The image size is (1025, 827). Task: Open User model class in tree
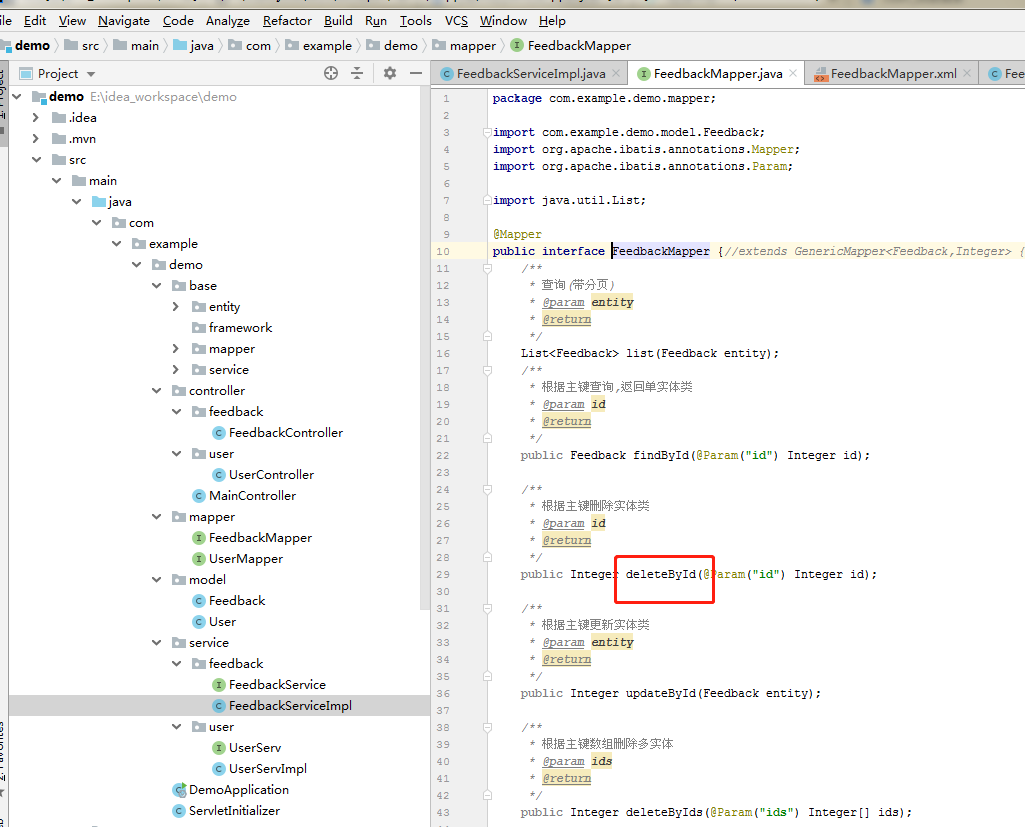[x=222, y=621]
